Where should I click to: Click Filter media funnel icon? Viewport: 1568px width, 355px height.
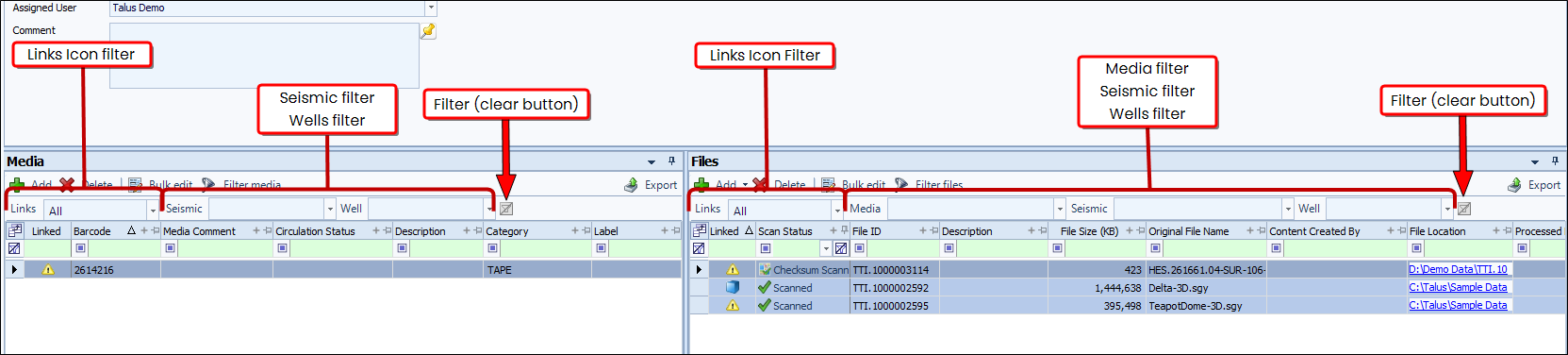[x=208, y=185]
